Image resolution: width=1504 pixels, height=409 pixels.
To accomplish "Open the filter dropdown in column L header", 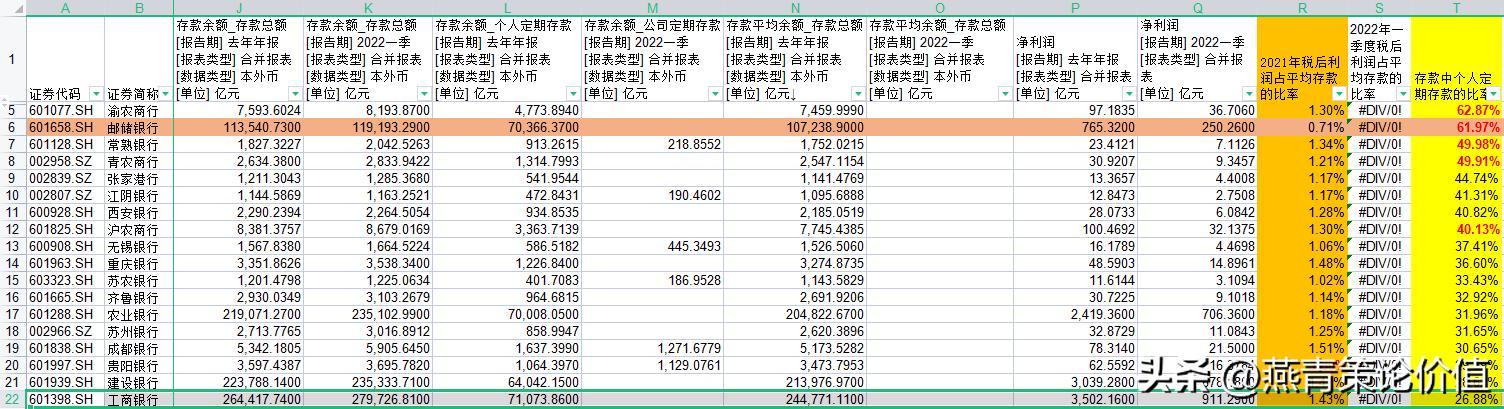I will [571, 93].
